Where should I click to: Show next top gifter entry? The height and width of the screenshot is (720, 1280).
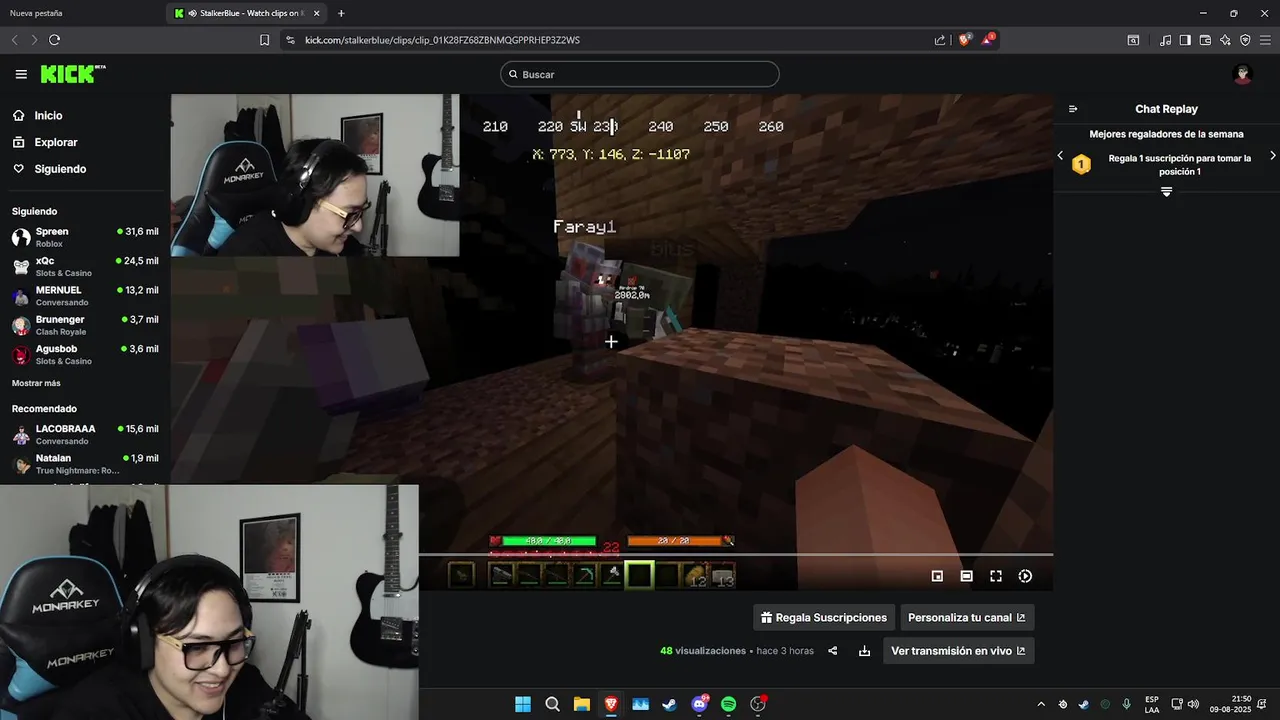click(1272, 156)
